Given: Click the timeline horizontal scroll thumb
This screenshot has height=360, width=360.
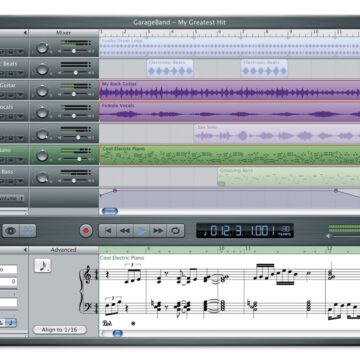Looking at the screenshot, I should [x=110, y=211].
